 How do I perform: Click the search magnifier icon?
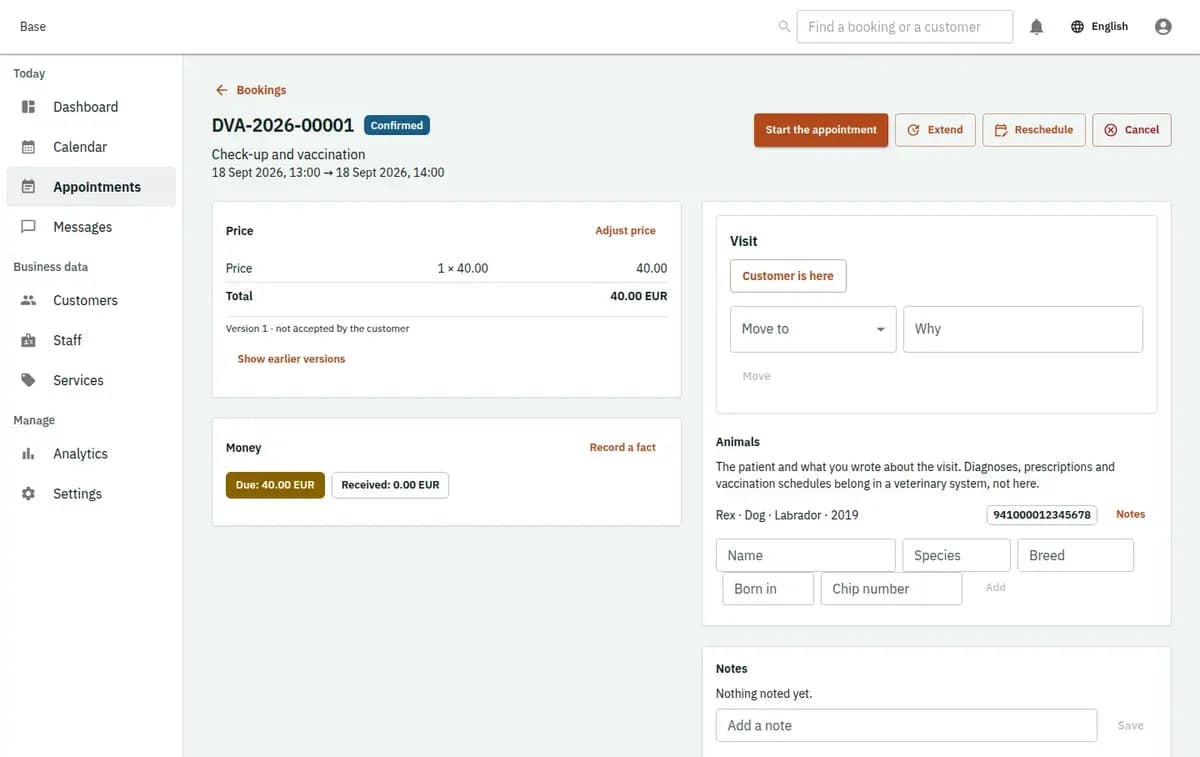pos(784,27)
